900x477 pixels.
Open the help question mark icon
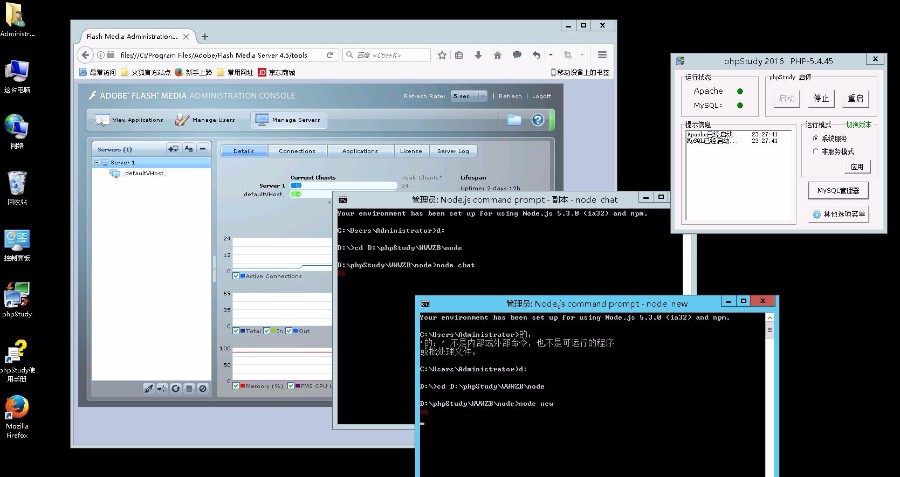click(x=538, y=120)
